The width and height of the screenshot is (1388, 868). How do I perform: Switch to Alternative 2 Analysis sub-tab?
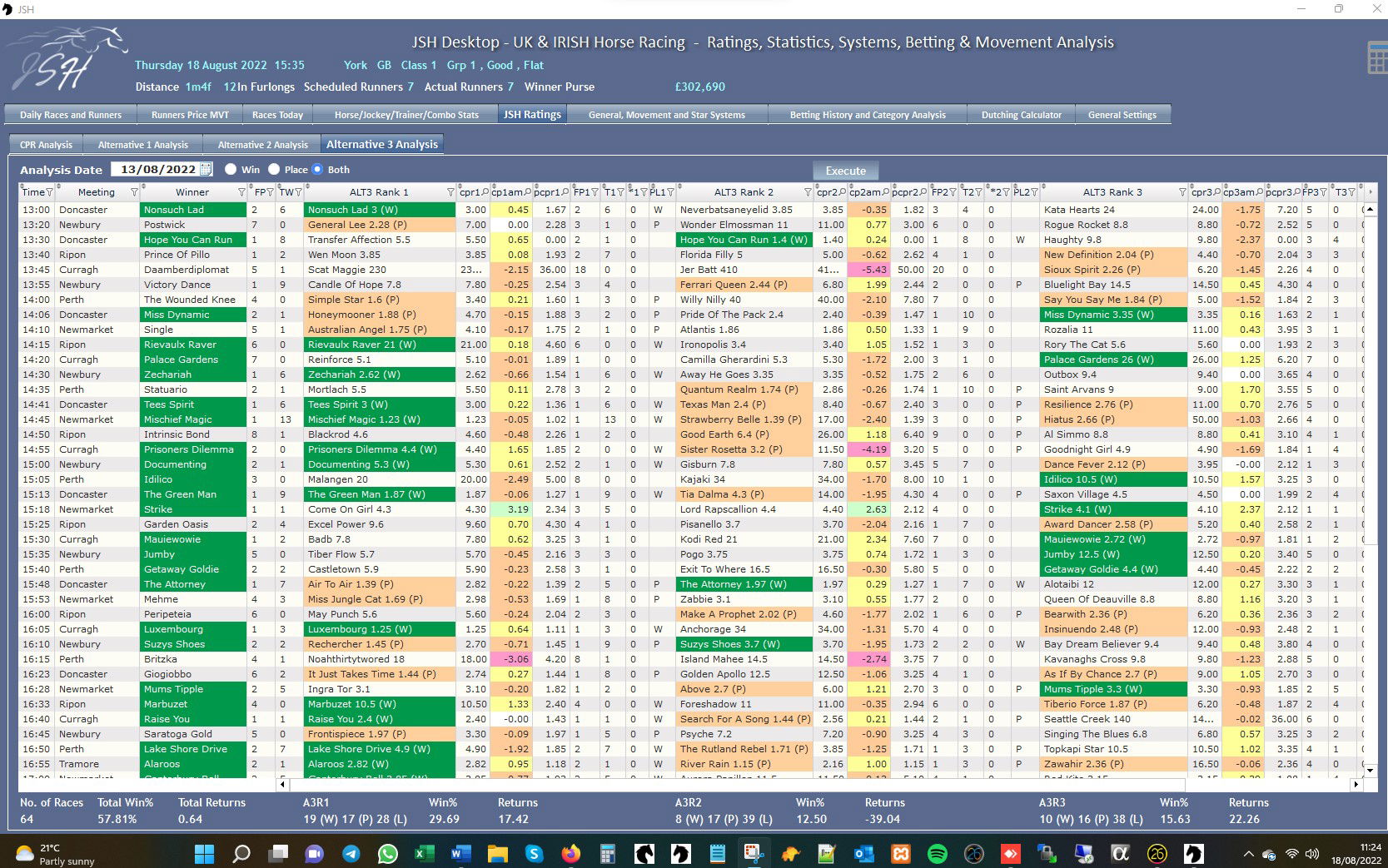pos(263,145)
